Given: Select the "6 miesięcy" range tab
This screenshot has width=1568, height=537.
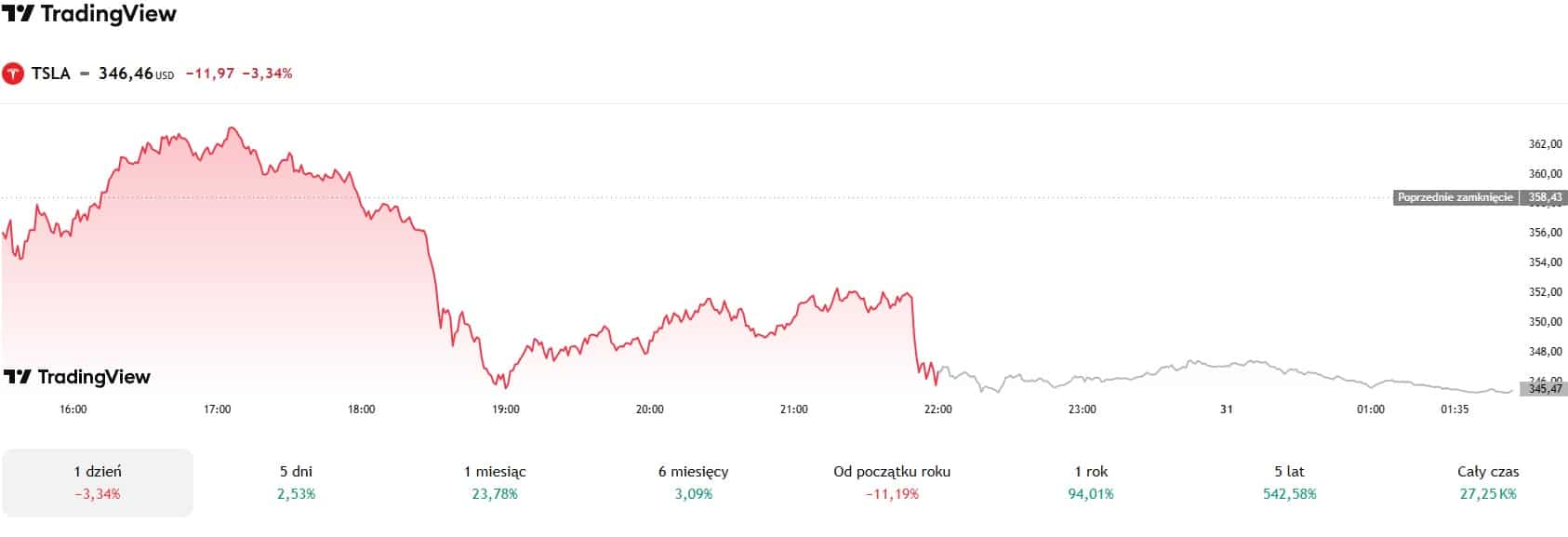Looking at the screenshot, I should pos(693,482).
